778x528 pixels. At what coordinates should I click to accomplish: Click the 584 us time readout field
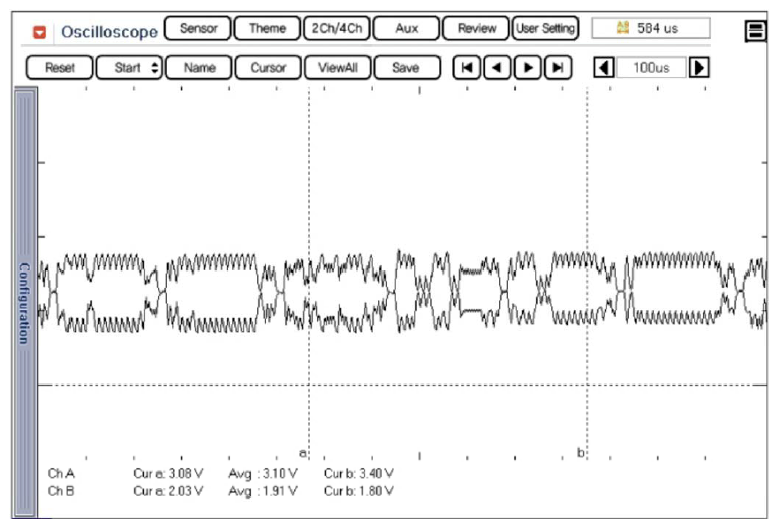pyautogui.click(x=651, y=28)
